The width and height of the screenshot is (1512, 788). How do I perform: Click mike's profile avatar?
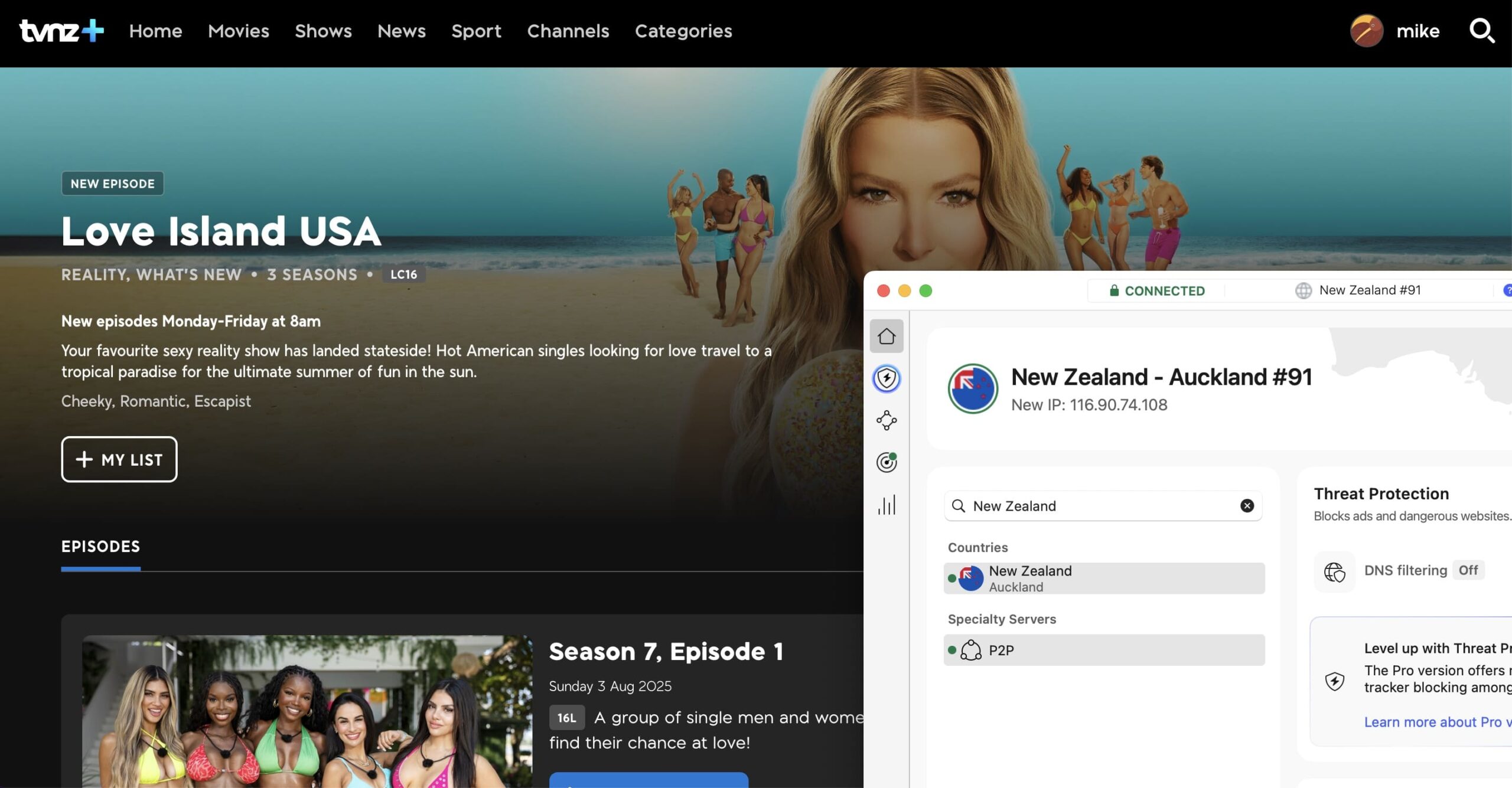coord(1366,30)
